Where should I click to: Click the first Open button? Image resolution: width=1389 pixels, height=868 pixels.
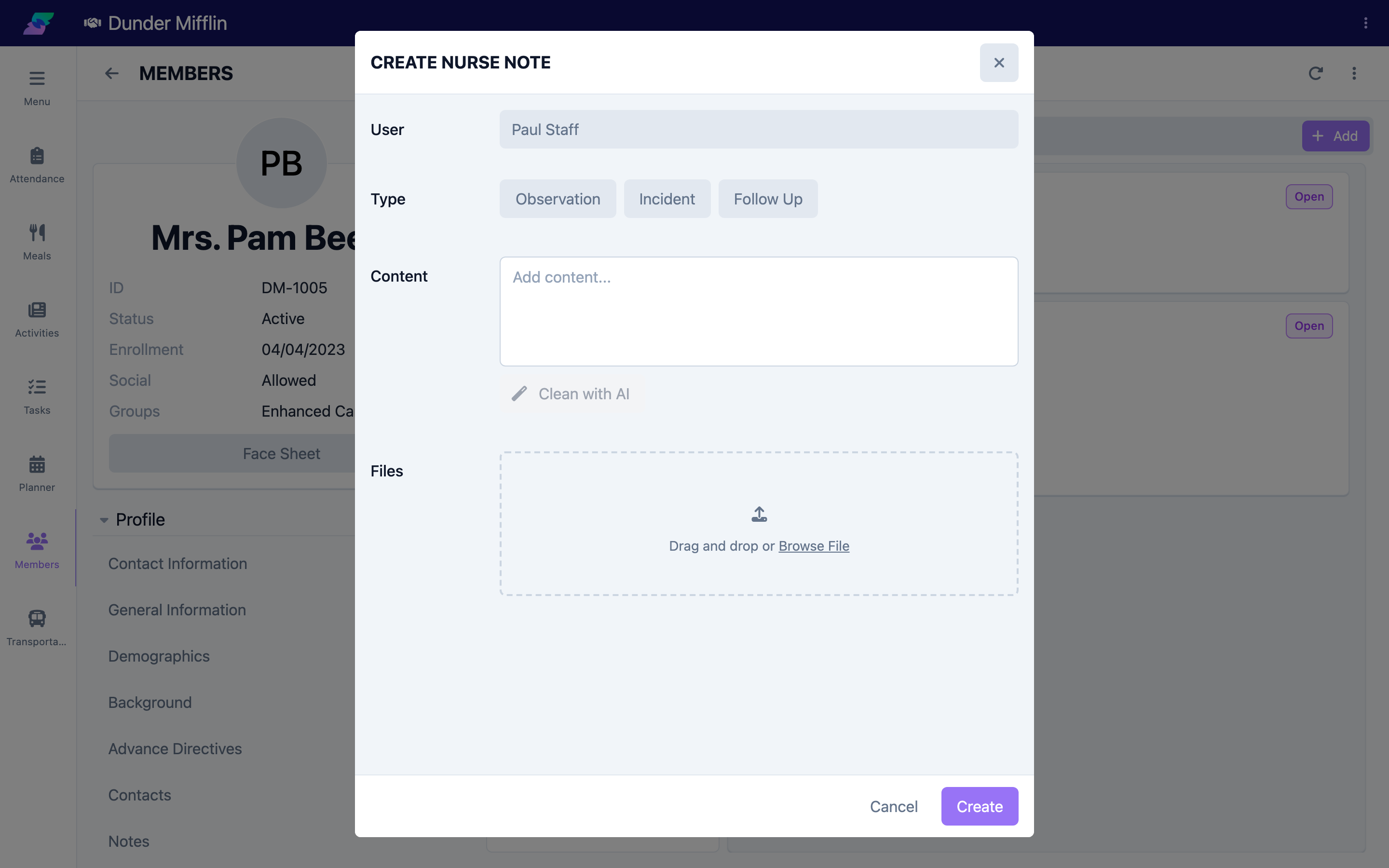click(1308, 197)
